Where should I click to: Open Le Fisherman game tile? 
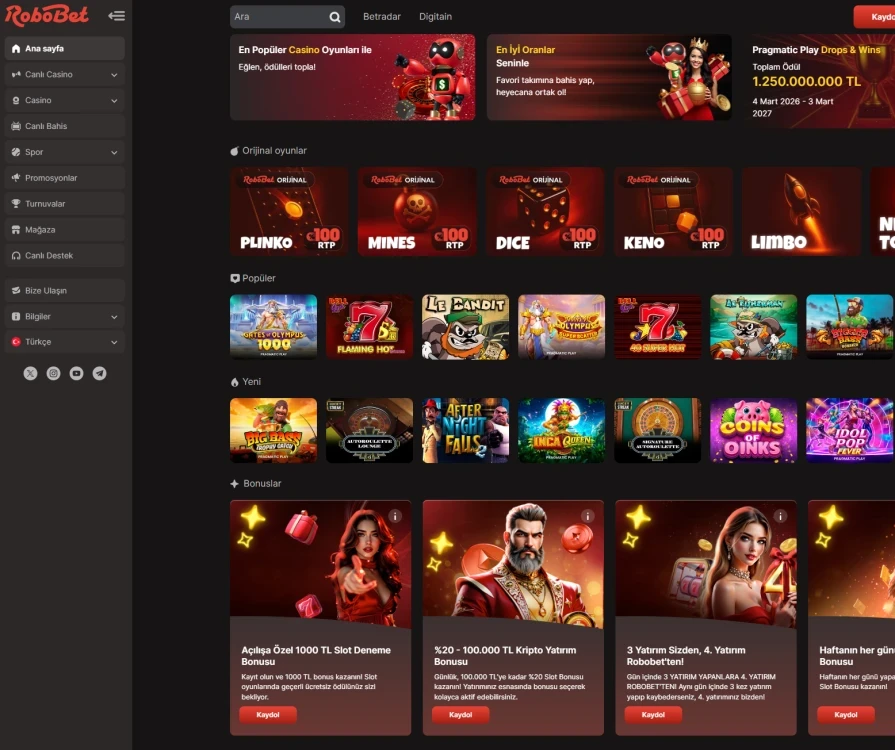coord(753,327)
